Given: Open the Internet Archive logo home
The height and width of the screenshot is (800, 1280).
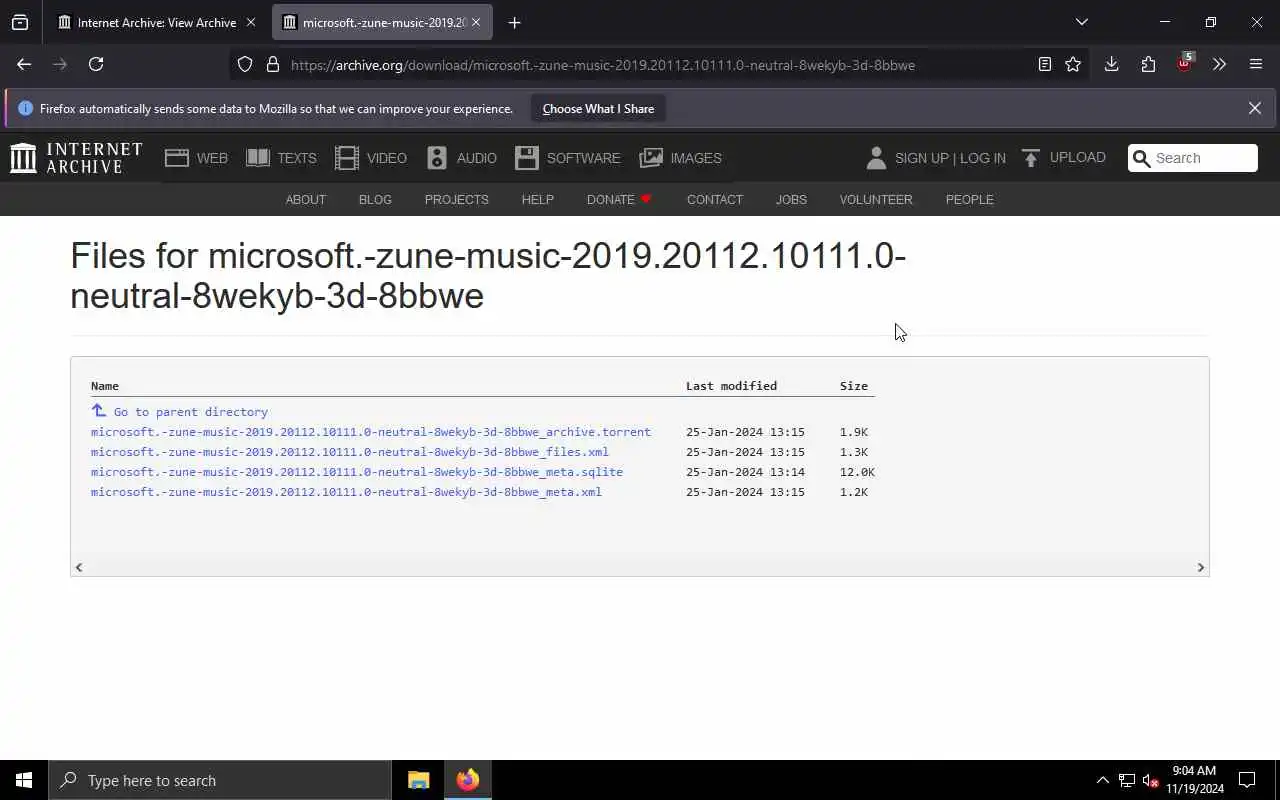Looking at the screenshot, I should 76,158.
